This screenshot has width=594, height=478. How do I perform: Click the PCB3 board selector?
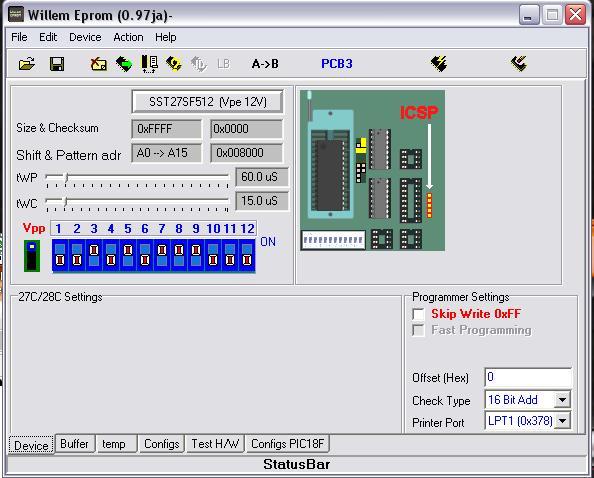point(337,64)
